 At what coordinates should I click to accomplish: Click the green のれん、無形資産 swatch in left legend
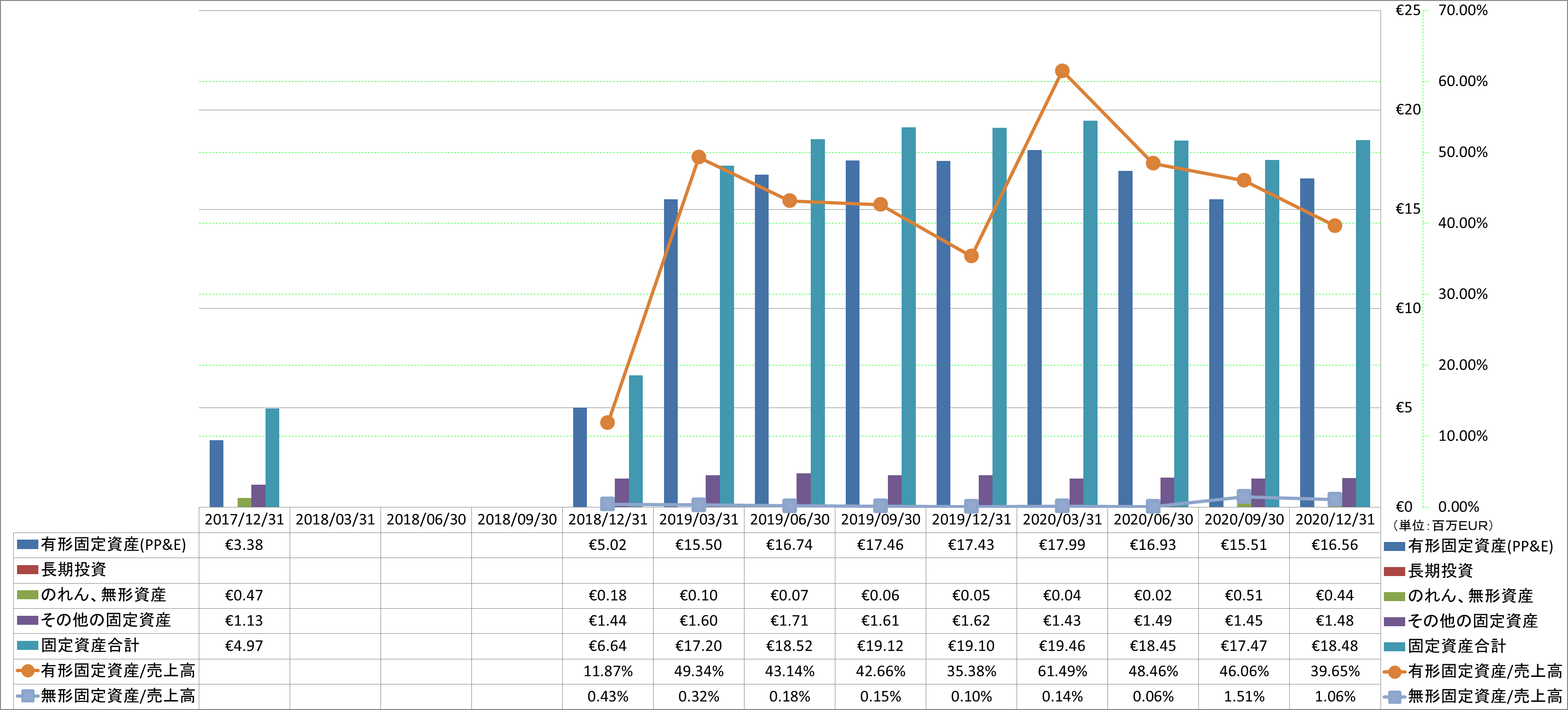(x=27, y=595)
